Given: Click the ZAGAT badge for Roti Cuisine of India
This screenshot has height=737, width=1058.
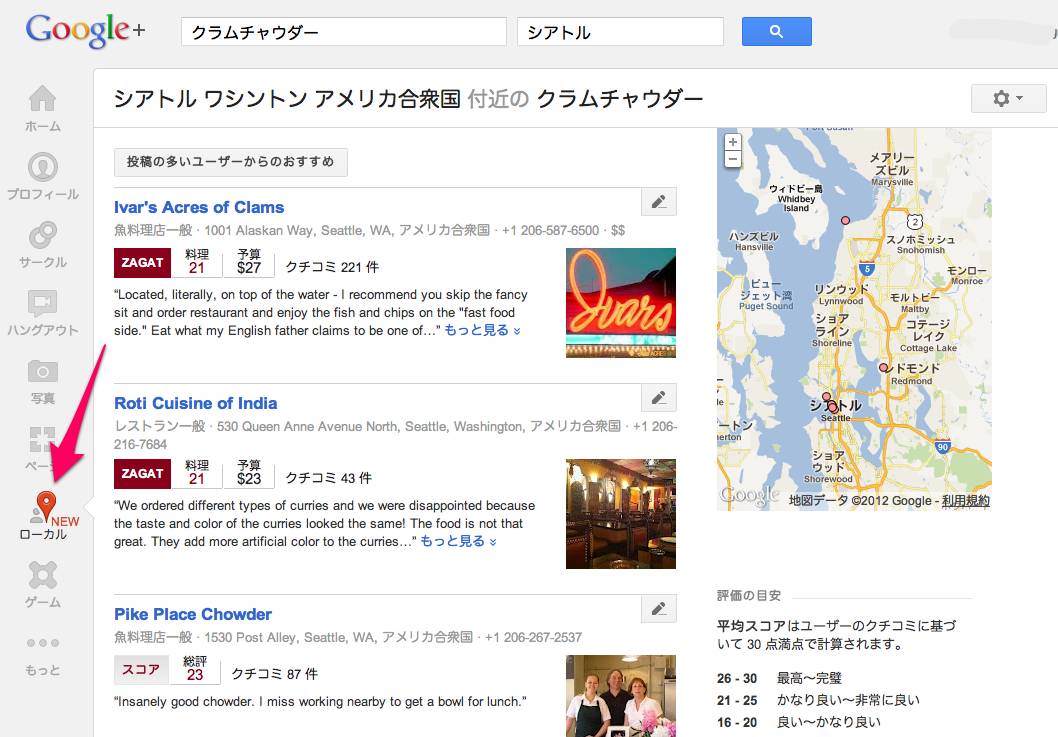Looking at the screenshot, I should (x=142, y=474).
